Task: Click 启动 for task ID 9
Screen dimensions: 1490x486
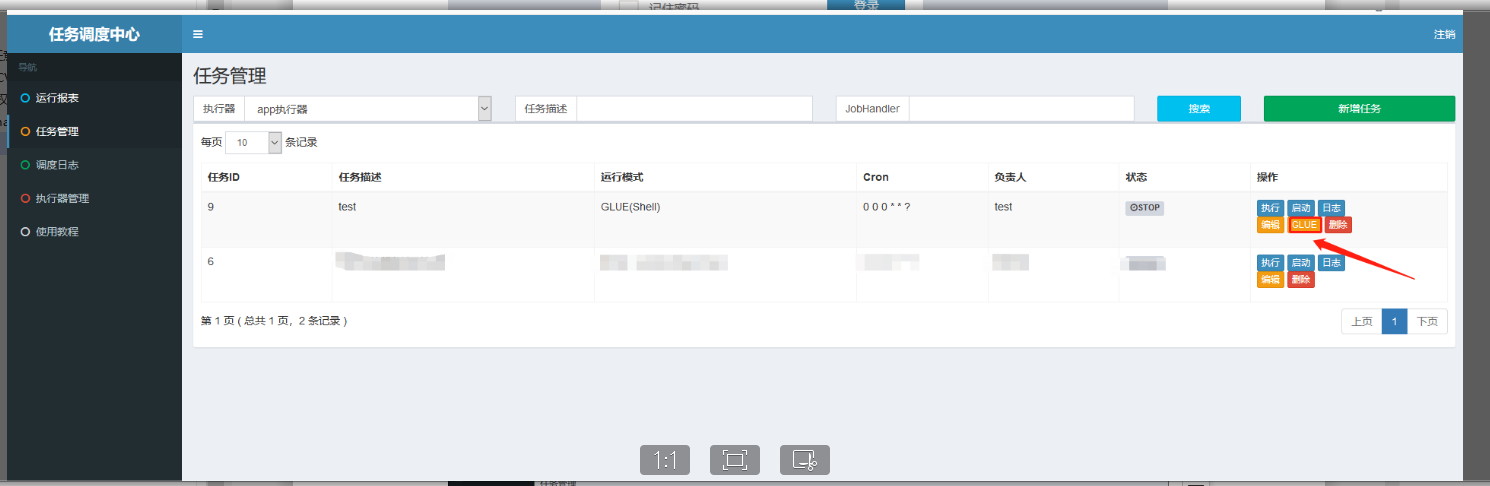Action: pyautogui.click(x=1300, y=208)
